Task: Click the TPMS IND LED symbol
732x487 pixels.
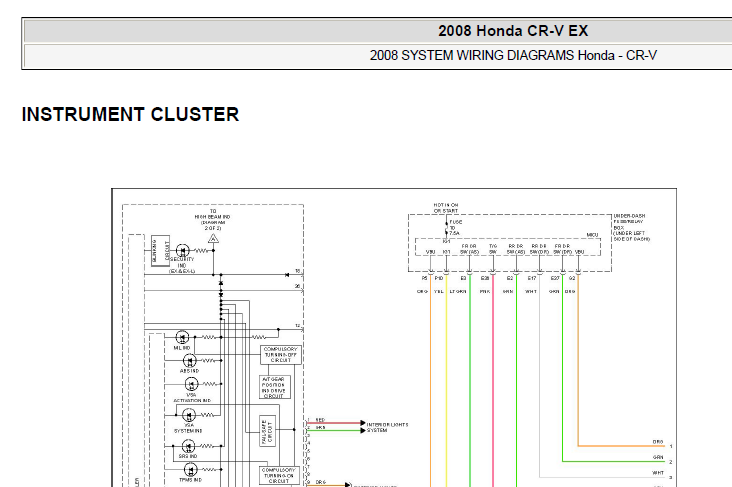Action: point(190,469)
